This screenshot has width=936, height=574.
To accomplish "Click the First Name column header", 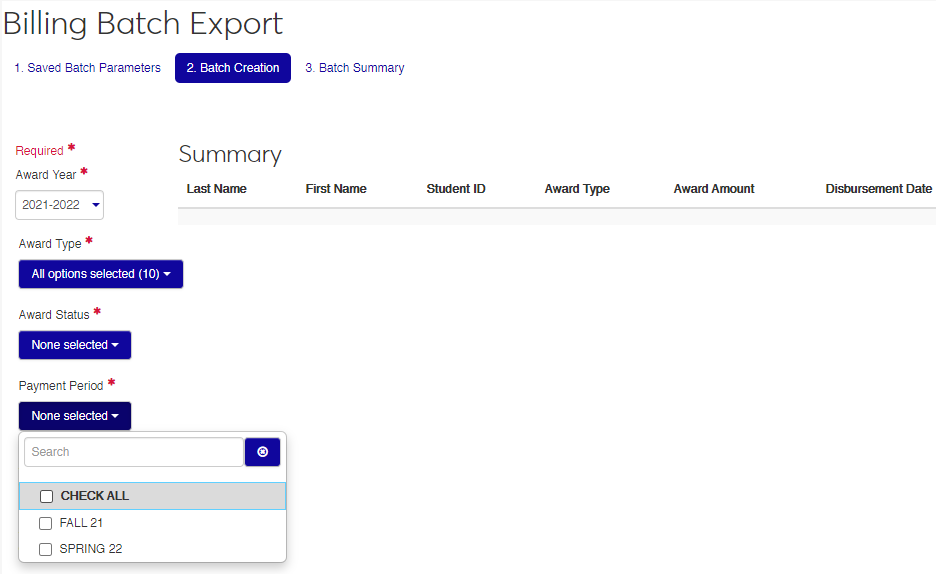I will [x=336, y=189].
